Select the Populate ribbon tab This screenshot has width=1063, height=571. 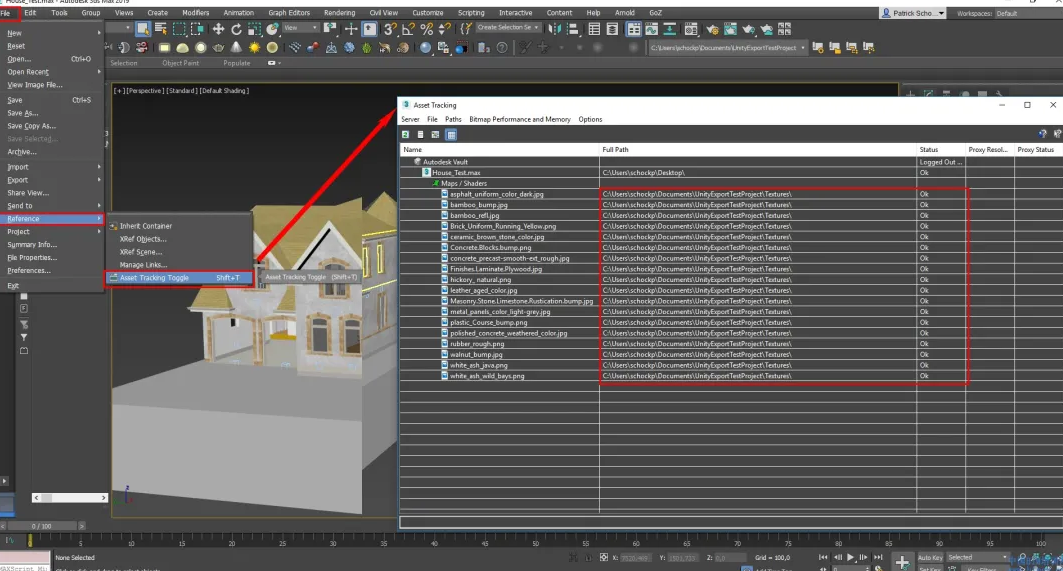tap(236, 63)
